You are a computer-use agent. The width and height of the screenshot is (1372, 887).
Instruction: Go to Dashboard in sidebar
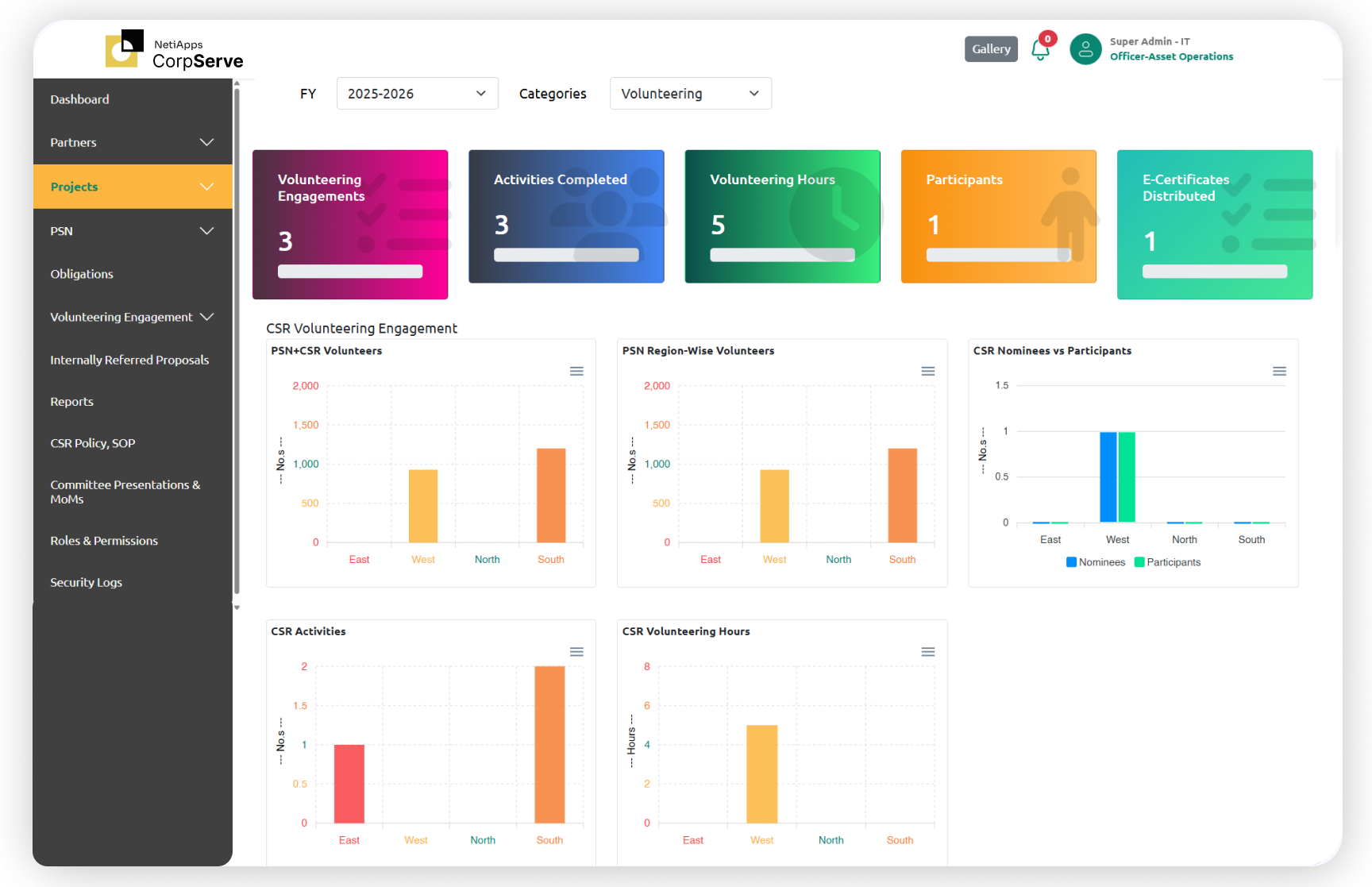click(80, 99)
